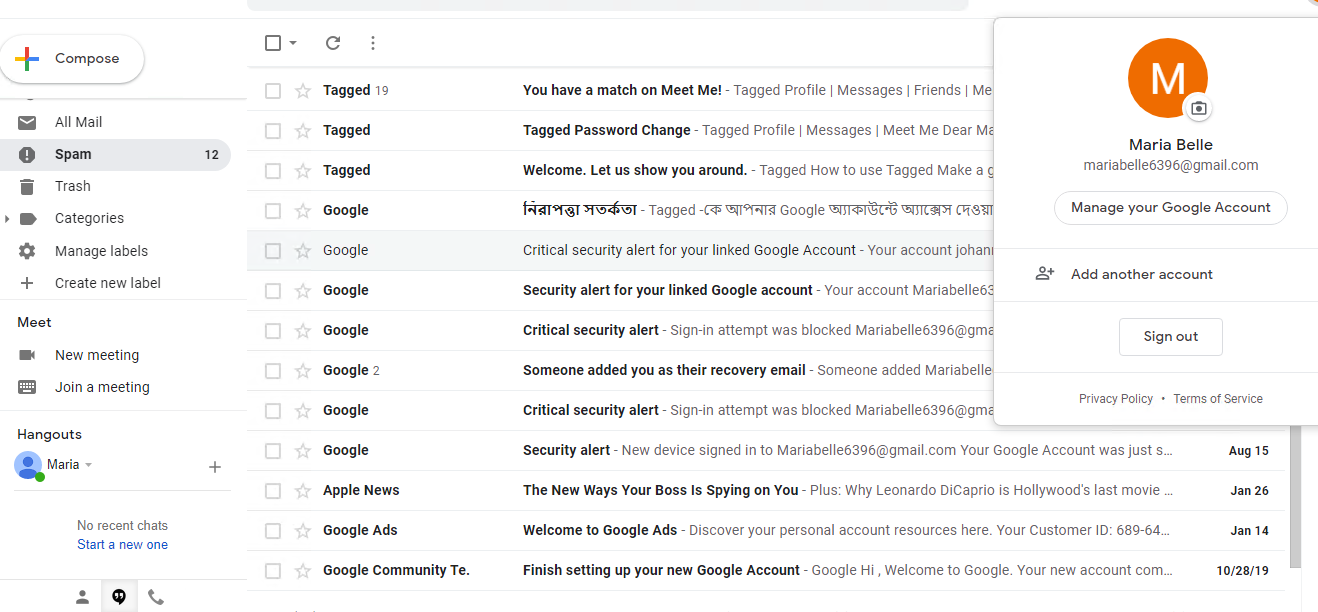Click the All Mail envelope icon

pyautogui.click(x=27, y=122)
